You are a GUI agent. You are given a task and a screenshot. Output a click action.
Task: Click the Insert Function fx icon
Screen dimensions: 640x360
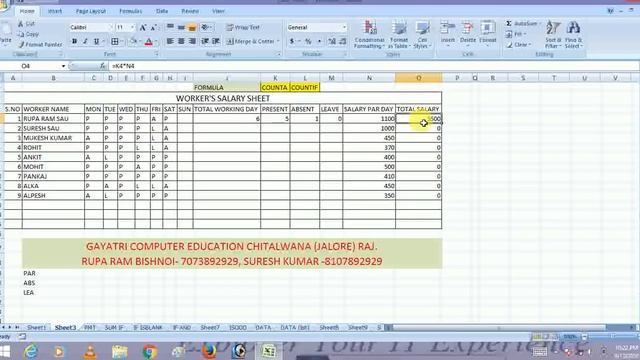pos(103,66)
